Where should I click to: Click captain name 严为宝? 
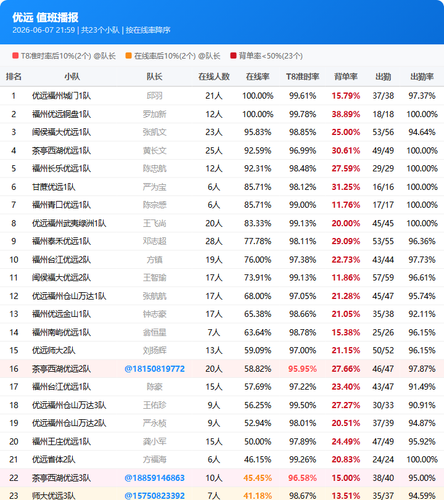[154, 187]
